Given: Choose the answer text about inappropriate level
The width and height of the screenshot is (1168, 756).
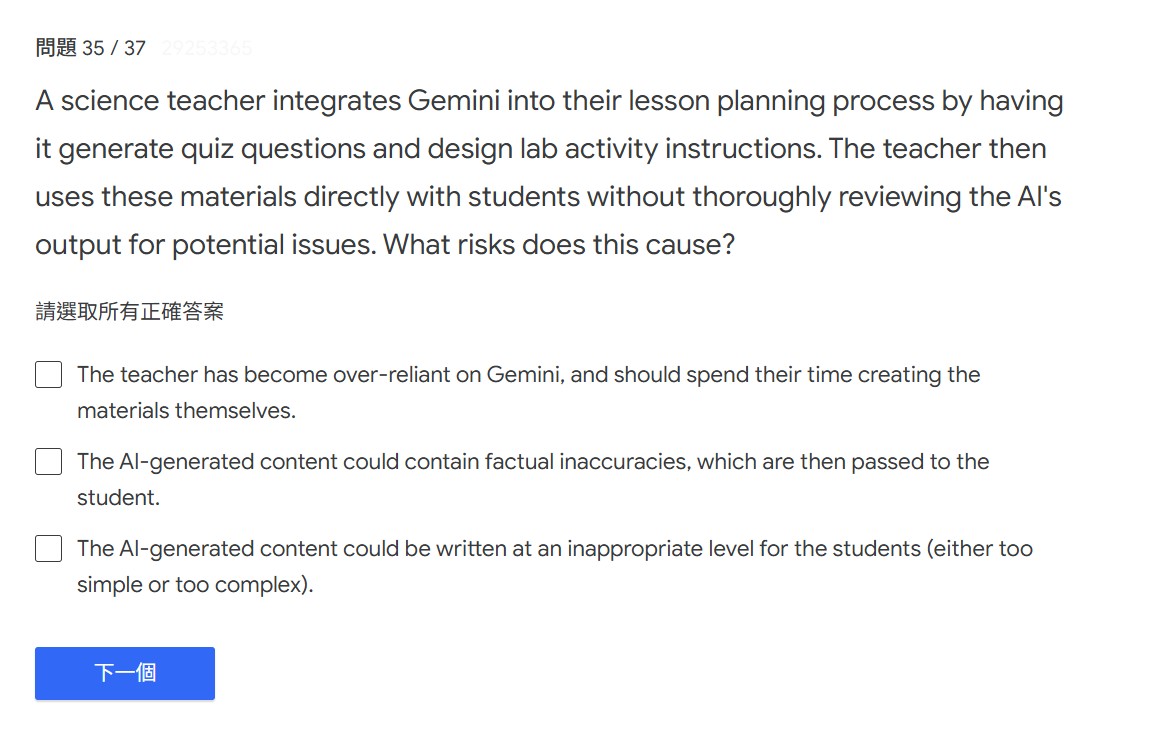Looking at the screenshot, I should tap(554, 549).
